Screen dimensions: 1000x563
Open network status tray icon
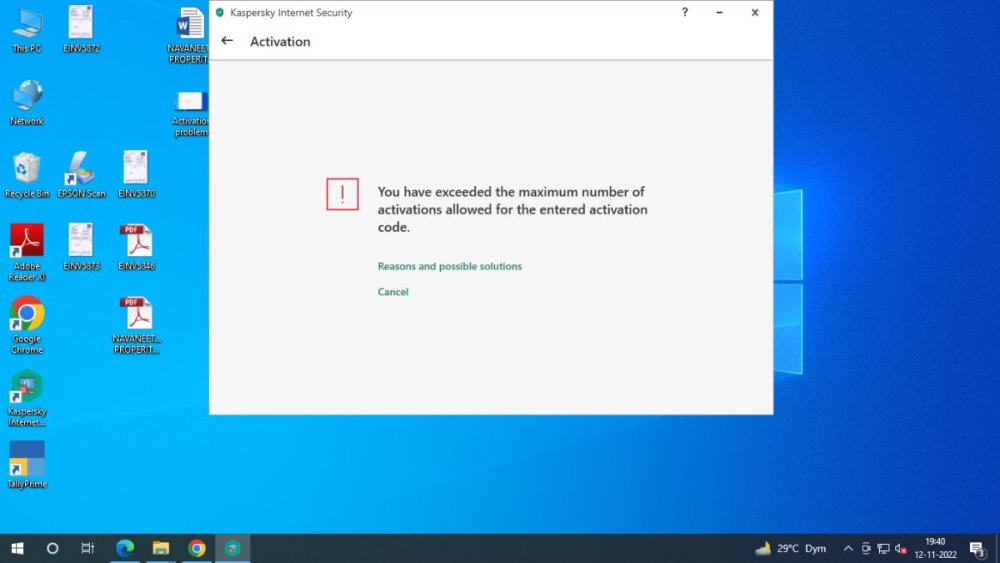click(x=883, y=548)
